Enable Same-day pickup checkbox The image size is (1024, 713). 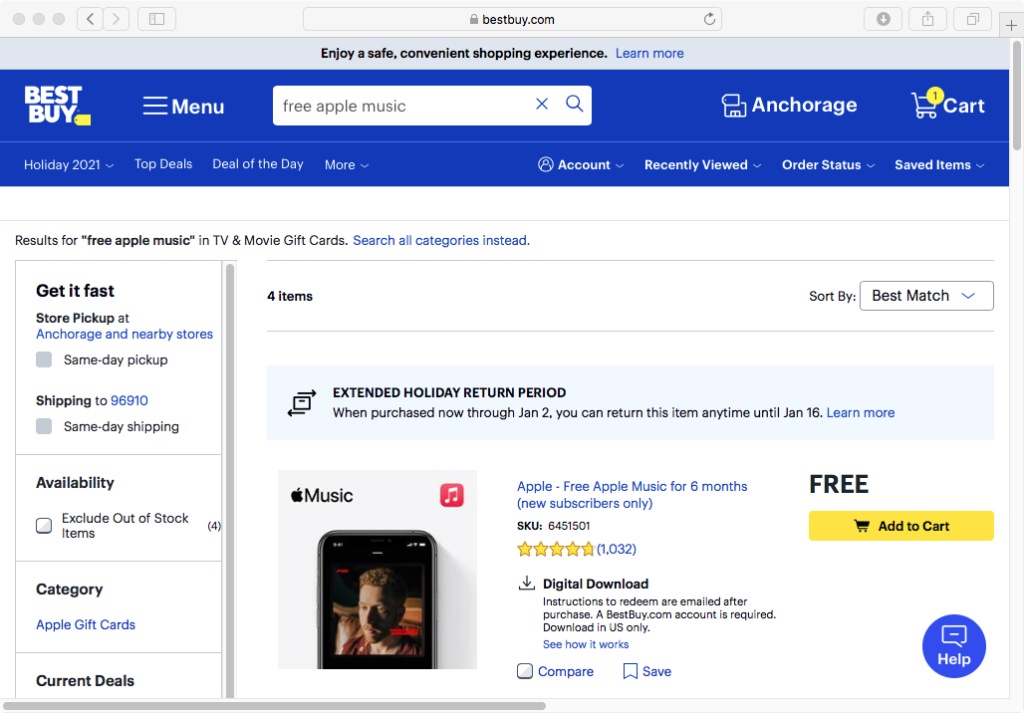click(x=44, y=360)
